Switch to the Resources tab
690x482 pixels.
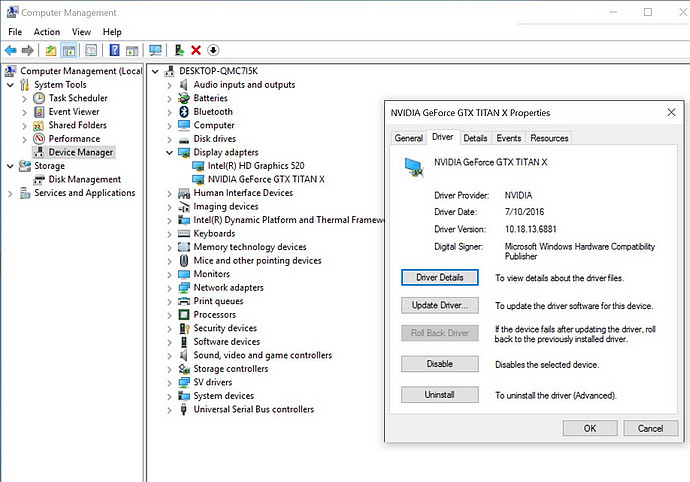[x=549, y=138]
